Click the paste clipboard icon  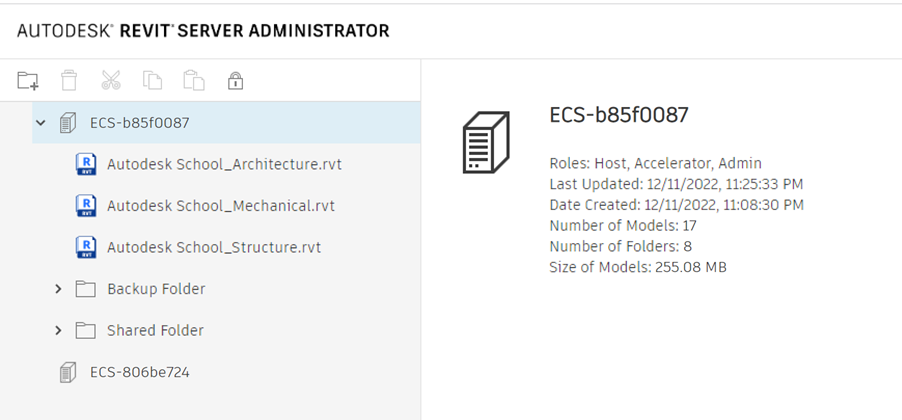click(x=194, y=80)
